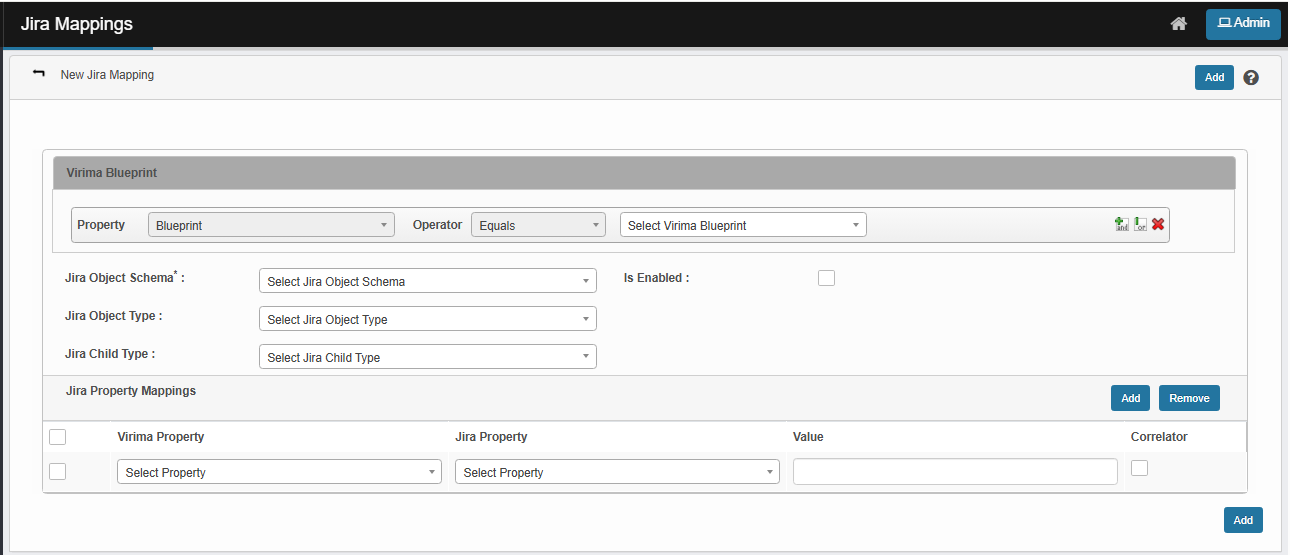Open the help question mark icon
Image resolution: width=1290 pixels, height=555 pixels.
click(1250, 77)
